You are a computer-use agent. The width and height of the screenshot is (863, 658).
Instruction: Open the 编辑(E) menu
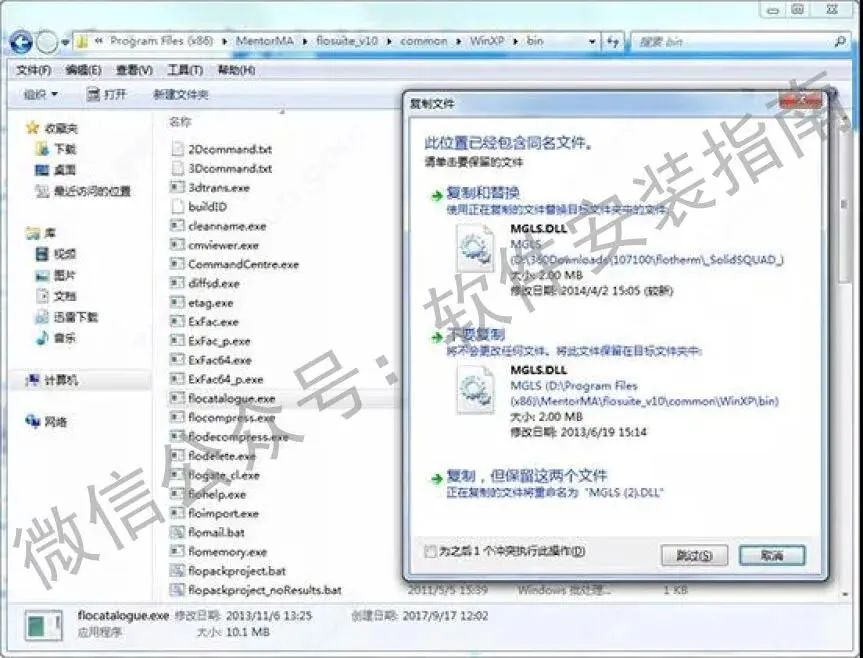[83, 70]
